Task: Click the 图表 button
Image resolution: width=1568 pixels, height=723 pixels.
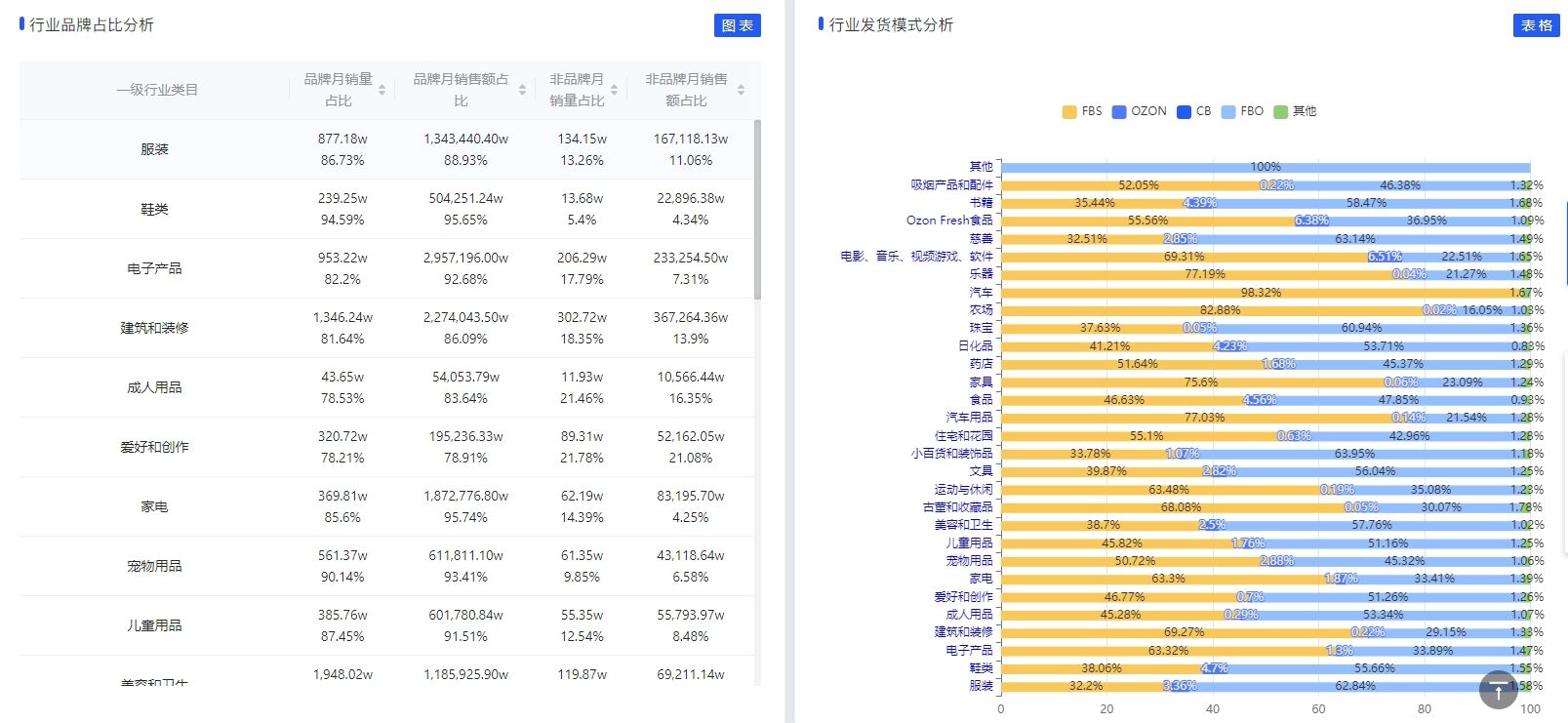Action: (x=737, y=25)
